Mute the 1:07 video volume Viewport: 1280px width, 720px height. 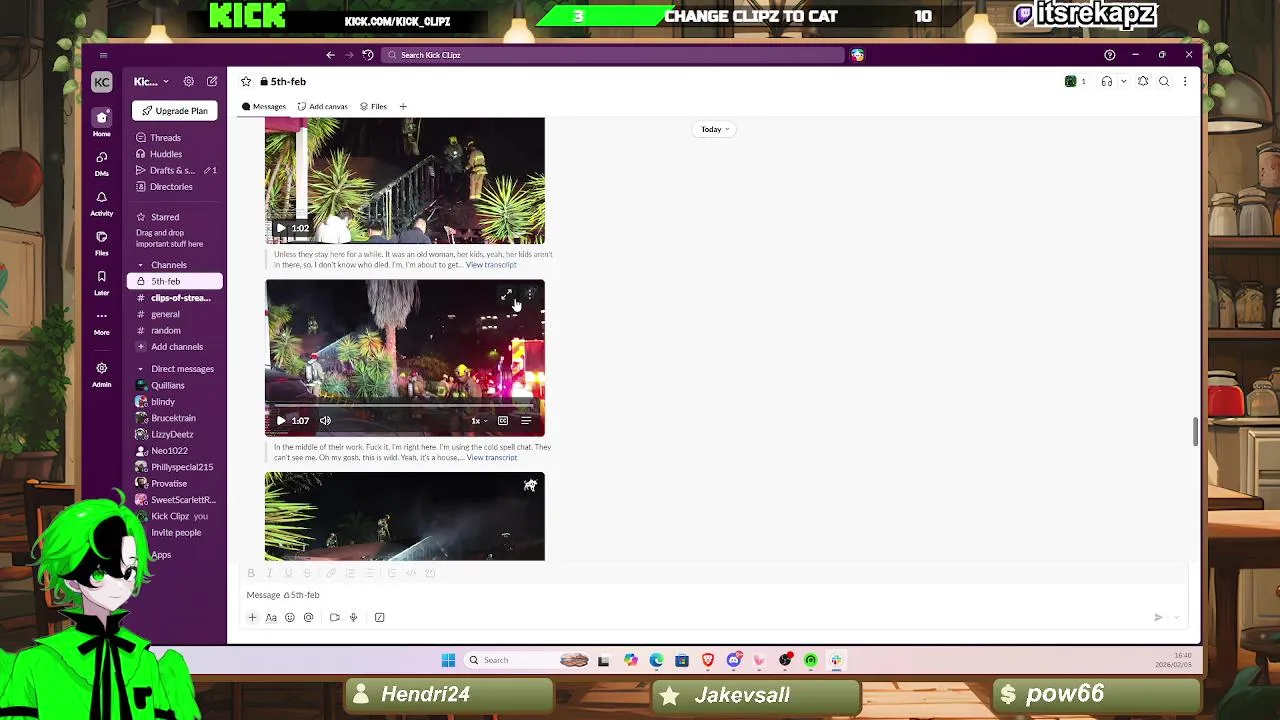tap(325, 421)
